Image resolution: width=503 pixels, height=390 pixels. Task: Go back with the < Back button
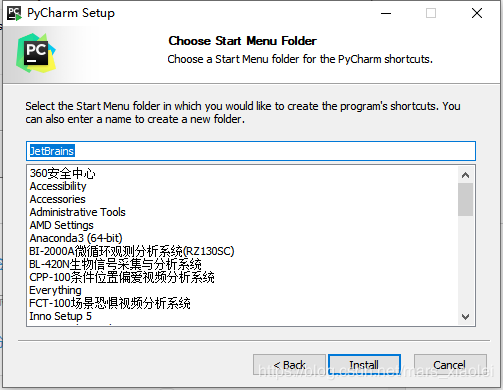[289, 365]
